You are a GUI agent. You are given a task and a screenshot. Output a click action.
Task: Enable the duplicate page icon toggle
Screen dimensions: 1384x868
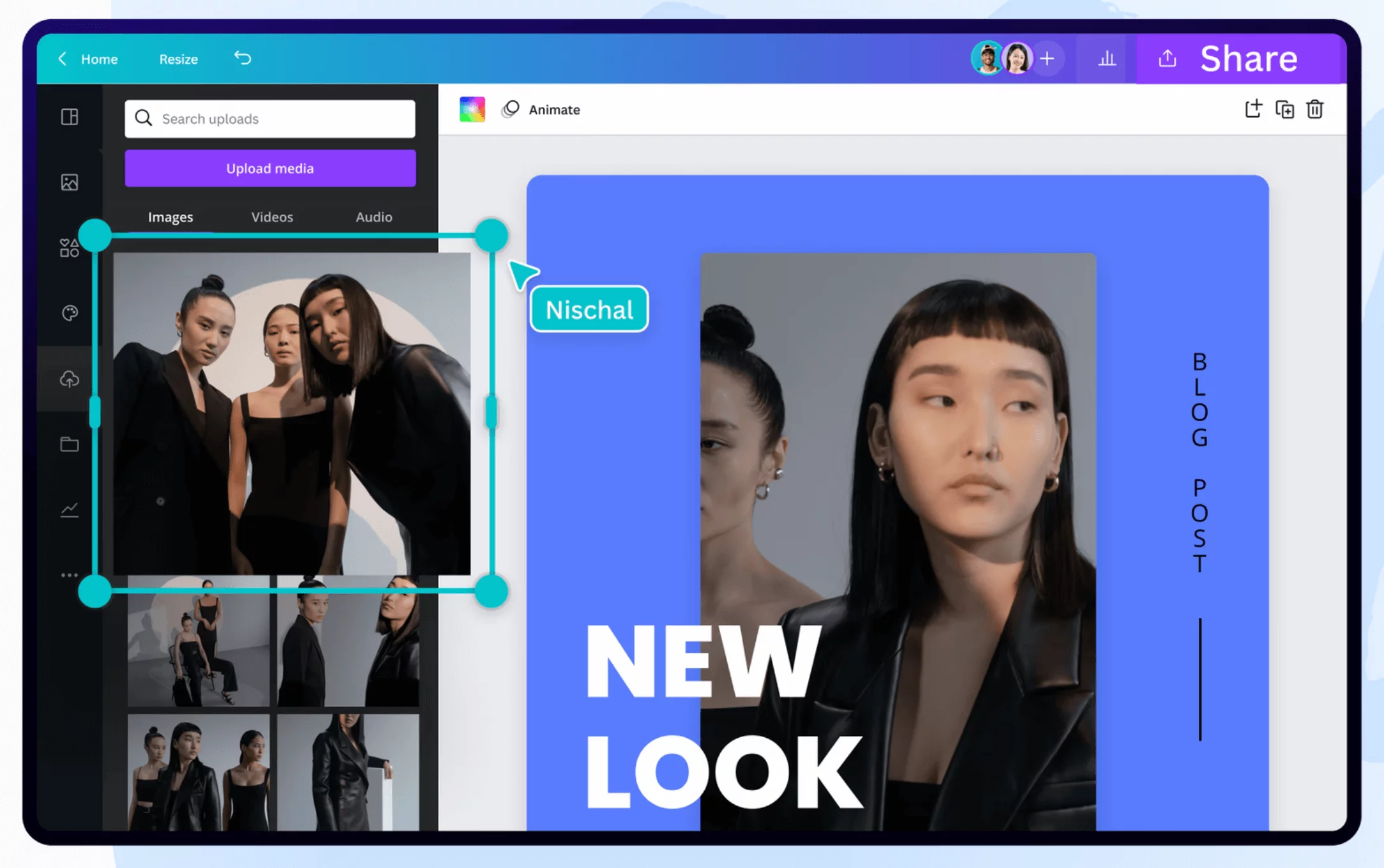1285,109
